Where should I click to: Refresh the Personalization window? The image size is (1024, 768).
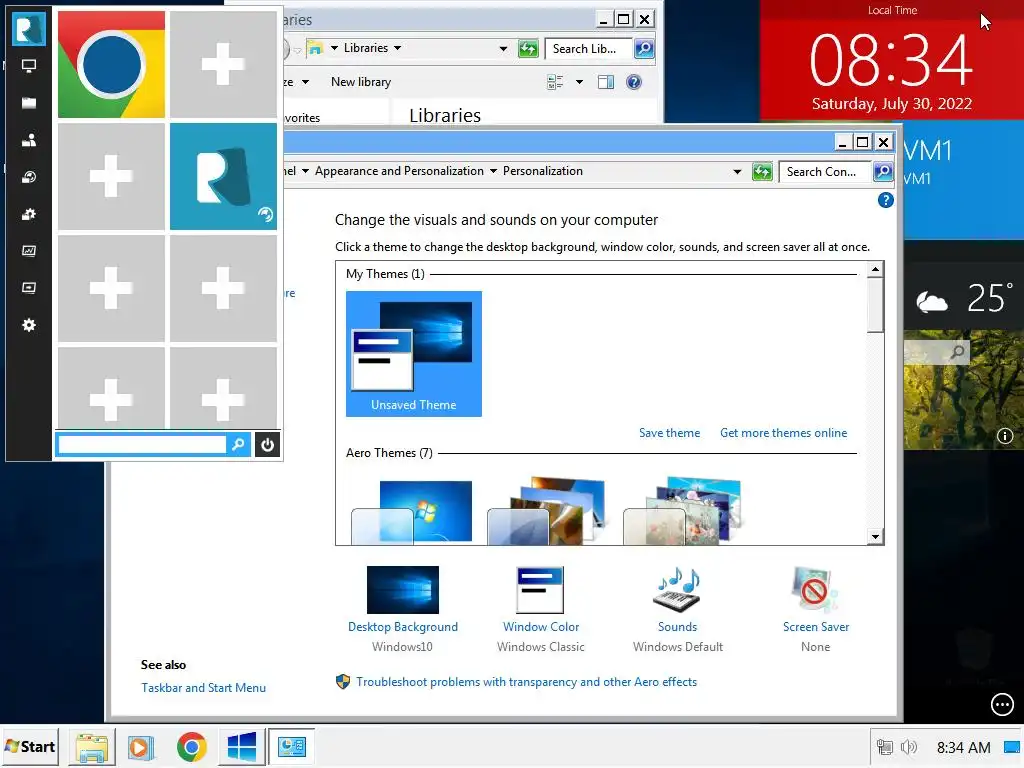(x=762, y=172)
